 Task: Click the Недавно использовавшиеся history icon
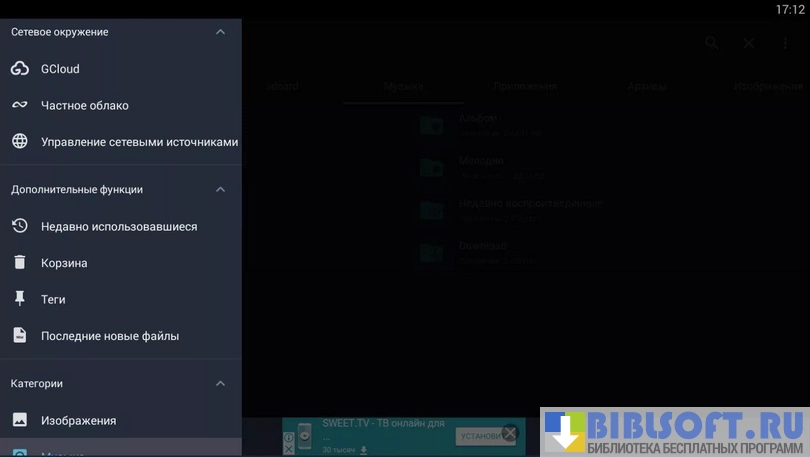(19, 227)
